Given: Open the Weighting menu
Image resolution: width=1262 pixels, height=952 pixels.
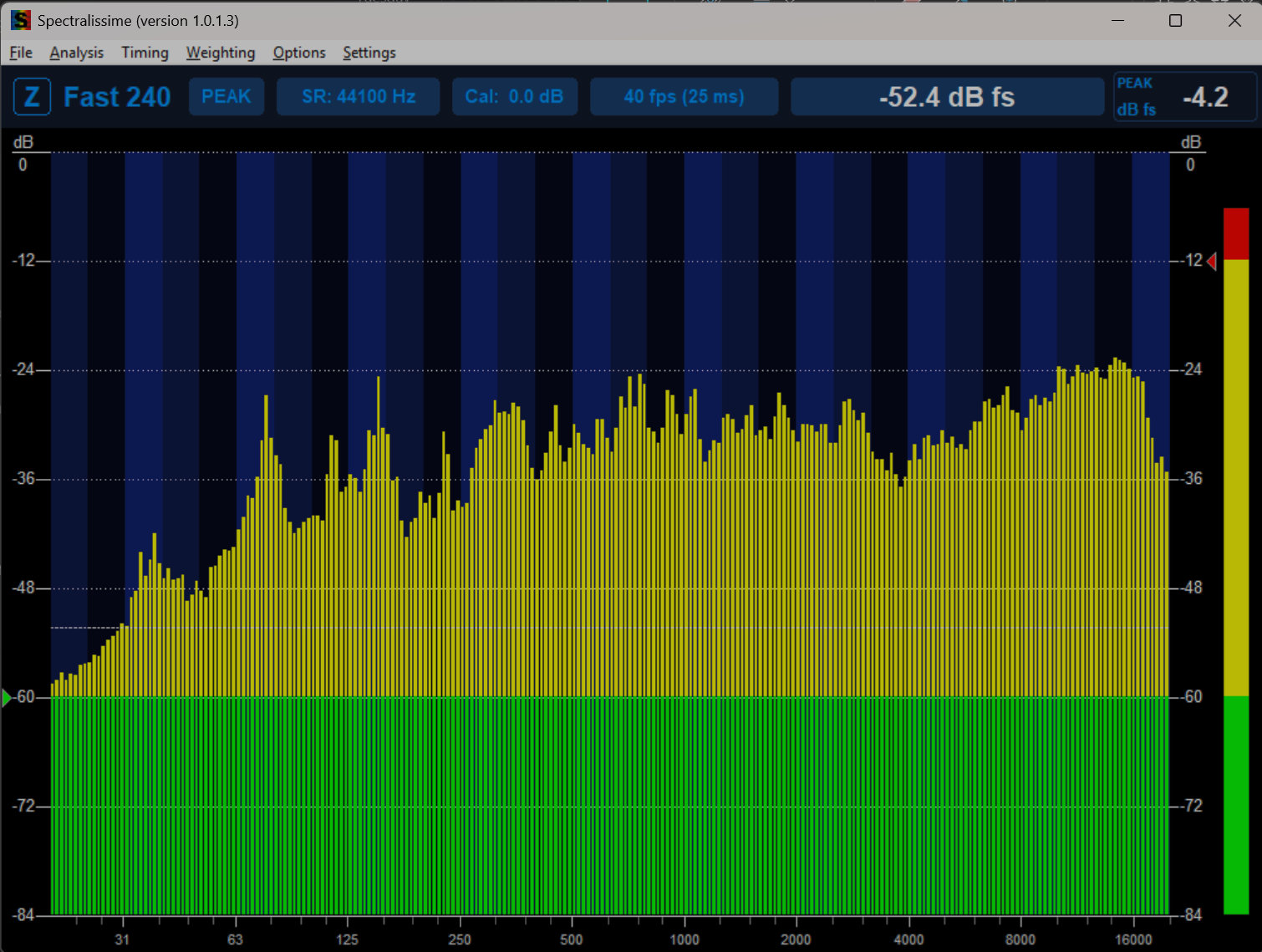Looking at the screenshot, I should (x=220, y=53).
